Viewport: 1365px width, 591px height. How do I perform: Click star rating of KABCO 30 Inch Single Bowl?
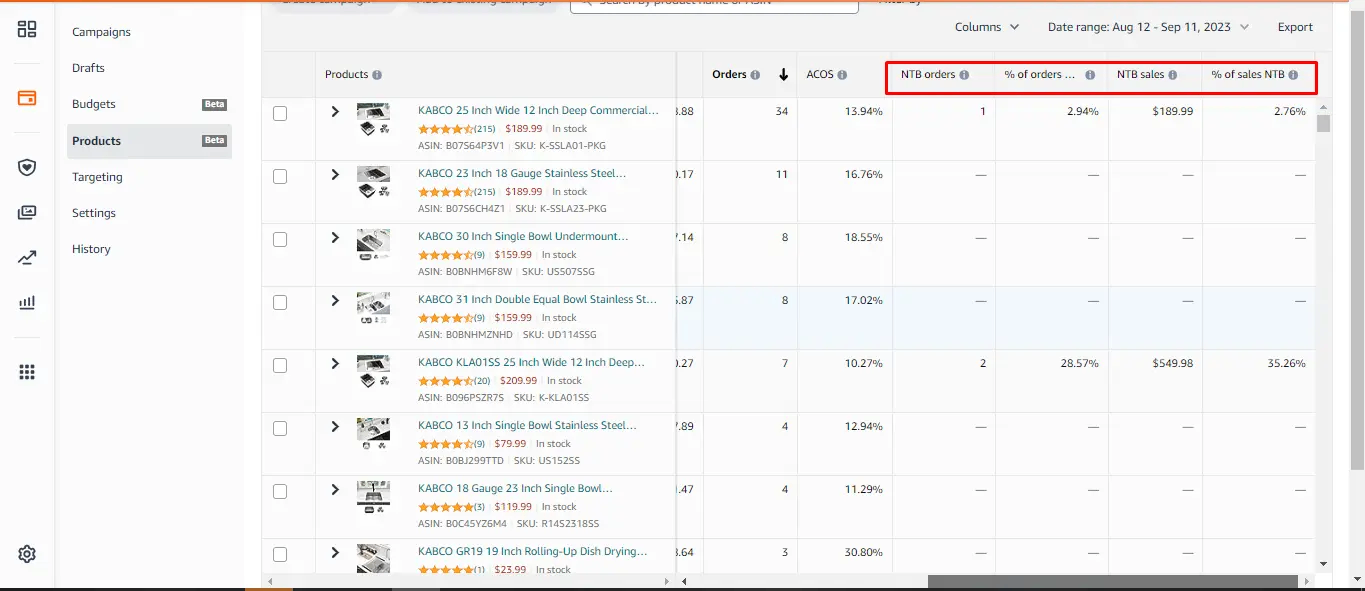pyautogui.click(x=446, y=255)
